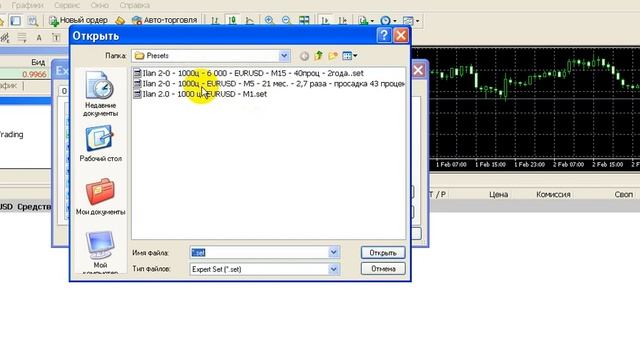Expand the Имя файла dropdown arrow

[x=333, y=253]
